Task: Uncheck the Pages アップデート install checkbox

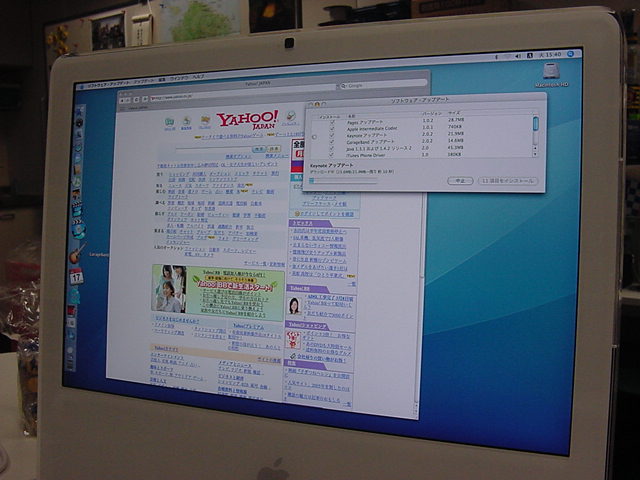Action: [x=332, y=122]
